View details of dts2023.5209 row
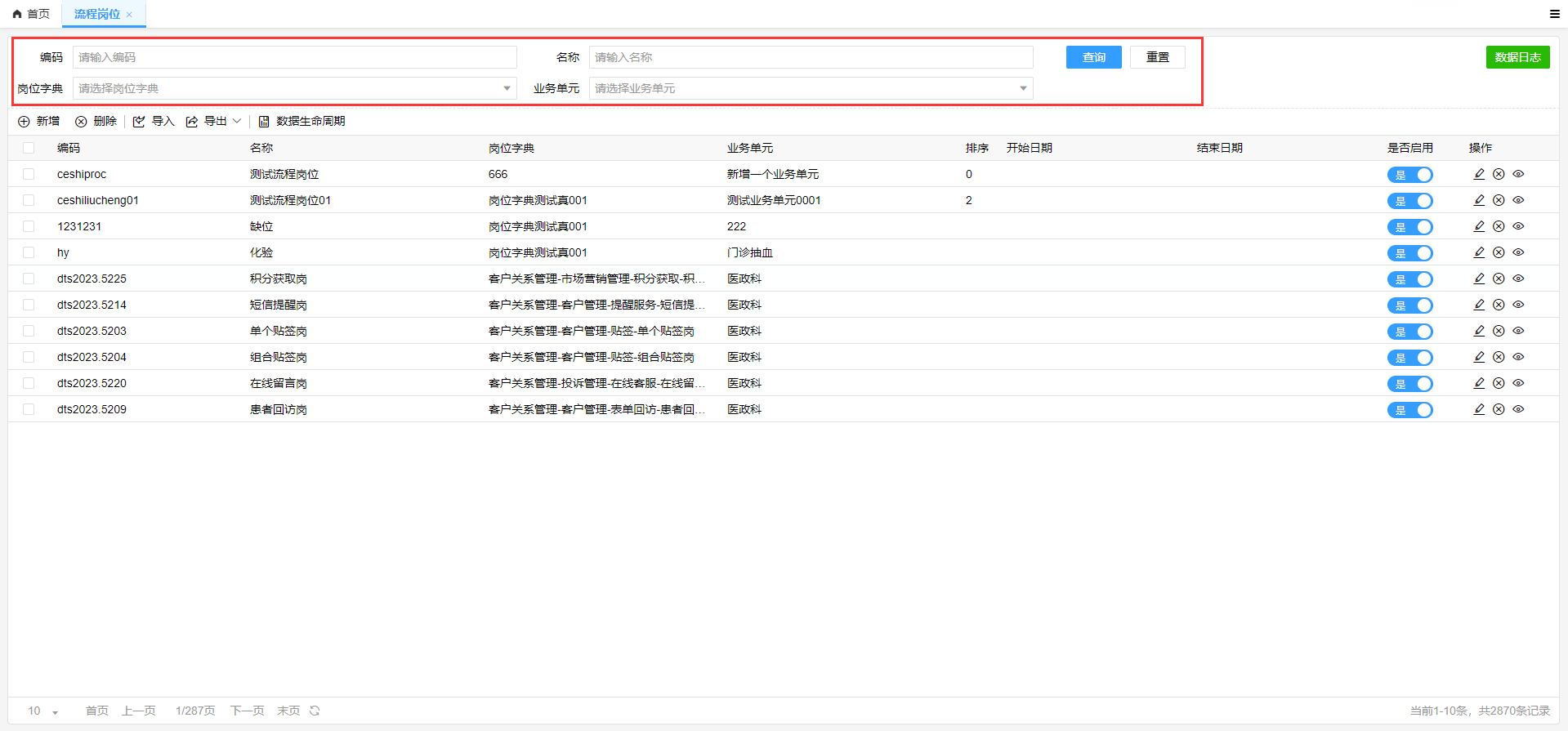This screenshot has height=731, width=1568. click(1518, 409)
